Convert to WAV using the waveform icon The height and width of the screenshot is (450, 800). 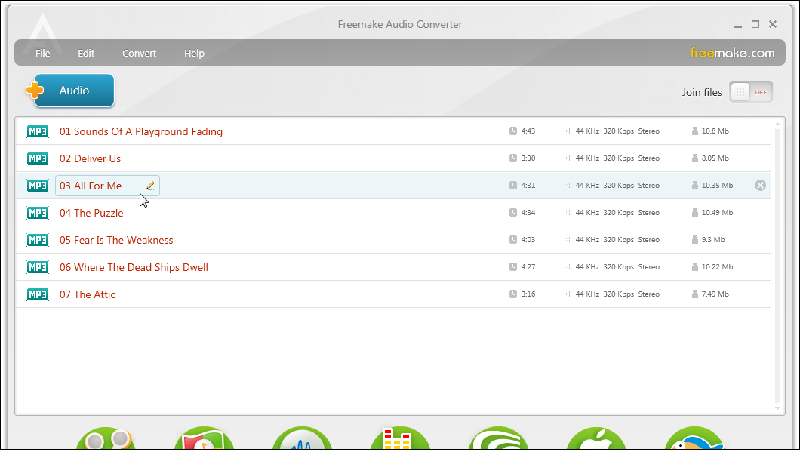tap(302, 439)
